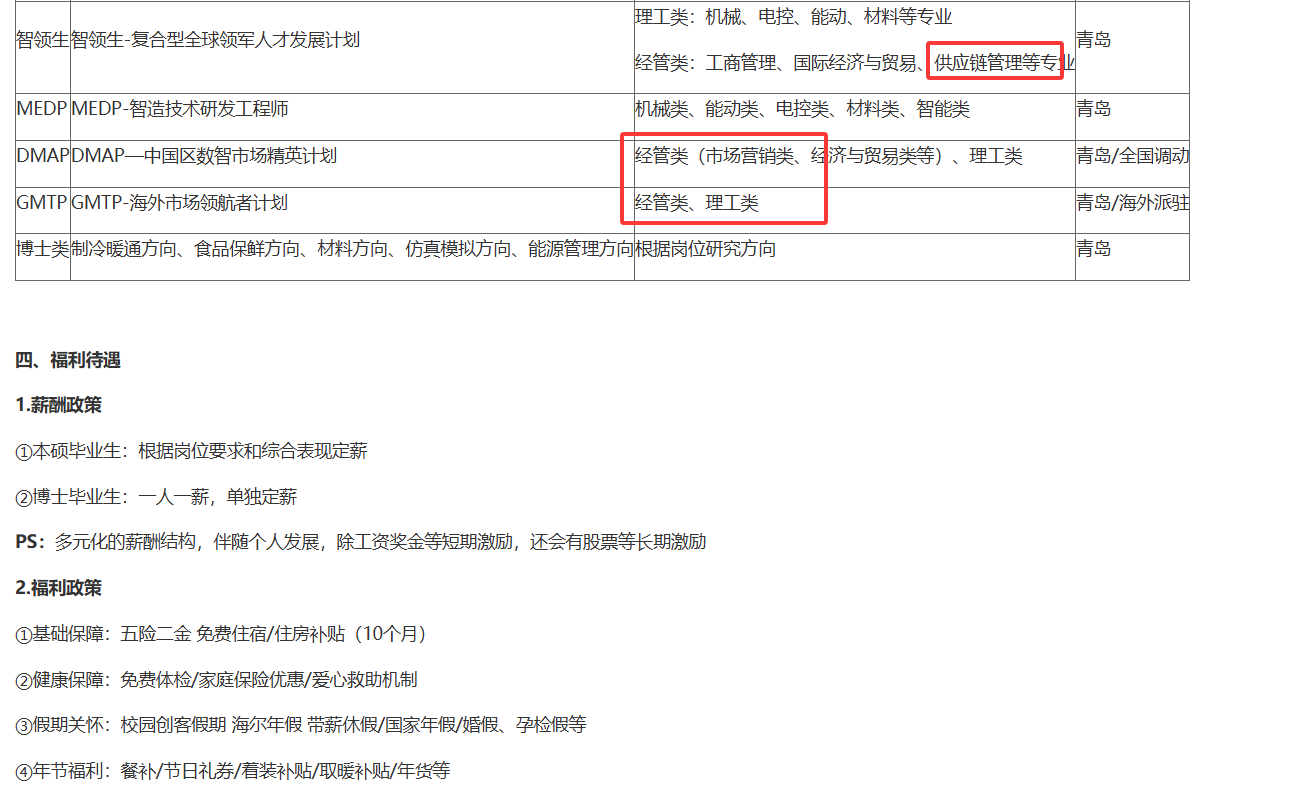The image size is (1308, 788).
Task: Click the MEDP-智造技术研发工程师 position name
Action: tap(180, 109)
